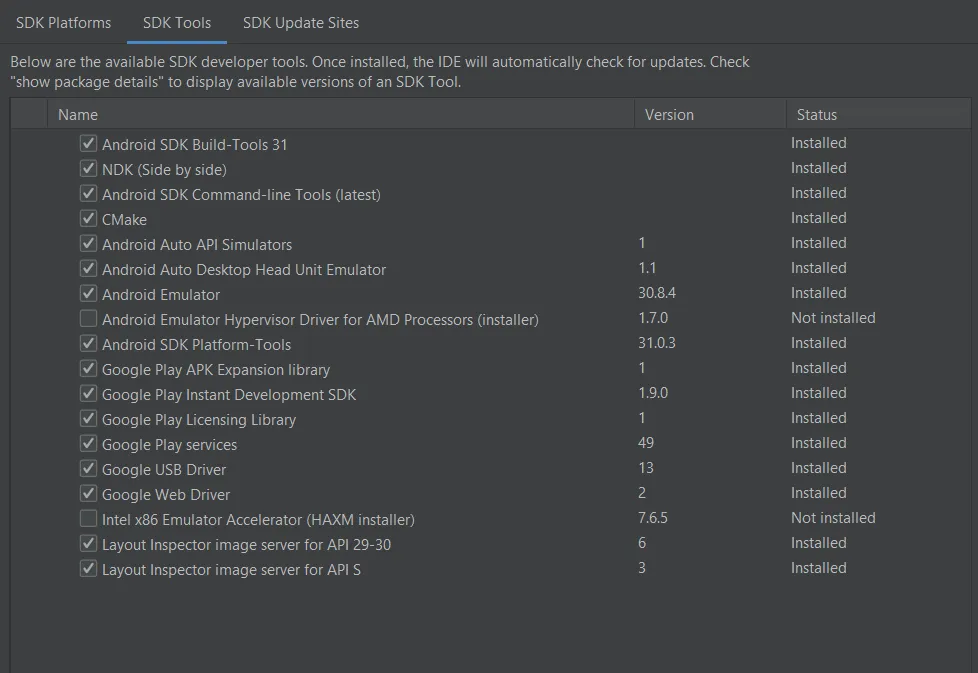Uncheck Android Auto API Simulators
Viewport: 978px width, 673px height.
[x=89, y=244]
